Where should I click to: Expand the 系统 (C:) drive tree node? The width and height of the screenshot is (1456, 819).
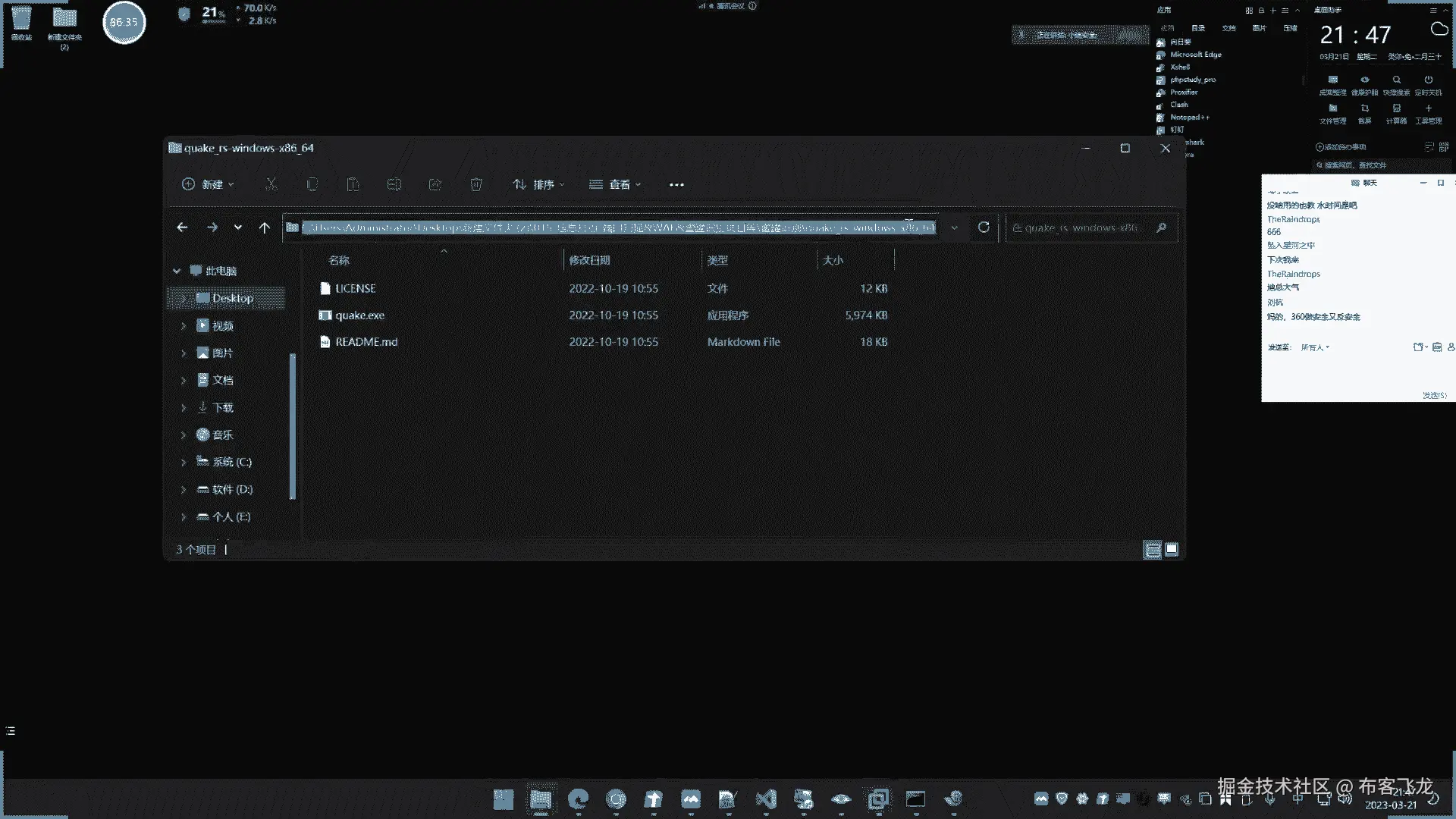(183, 462)
